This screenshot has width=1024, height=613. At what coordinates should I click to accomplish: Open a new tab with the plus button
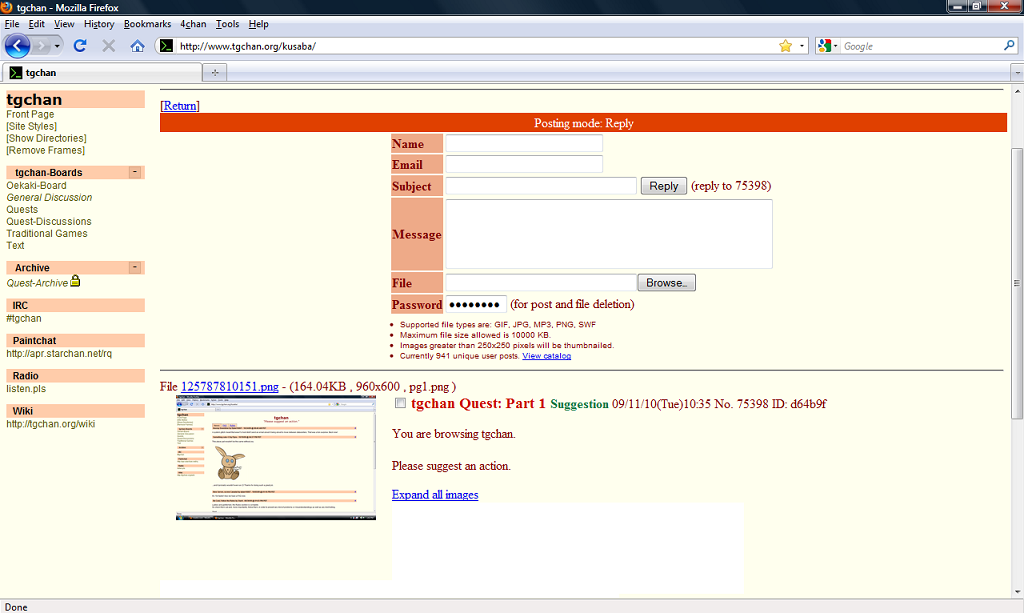215,73
